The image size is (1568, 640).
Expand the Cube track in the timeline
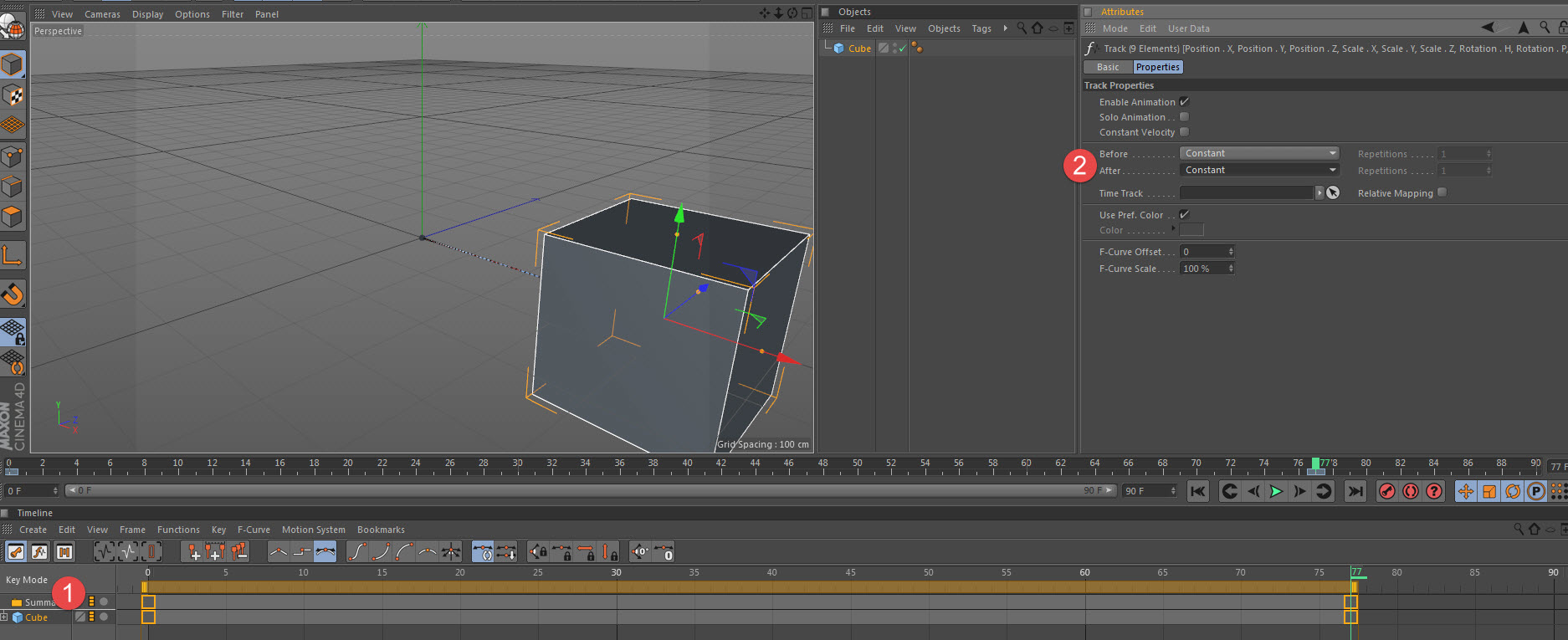click(x=4, y=617)
